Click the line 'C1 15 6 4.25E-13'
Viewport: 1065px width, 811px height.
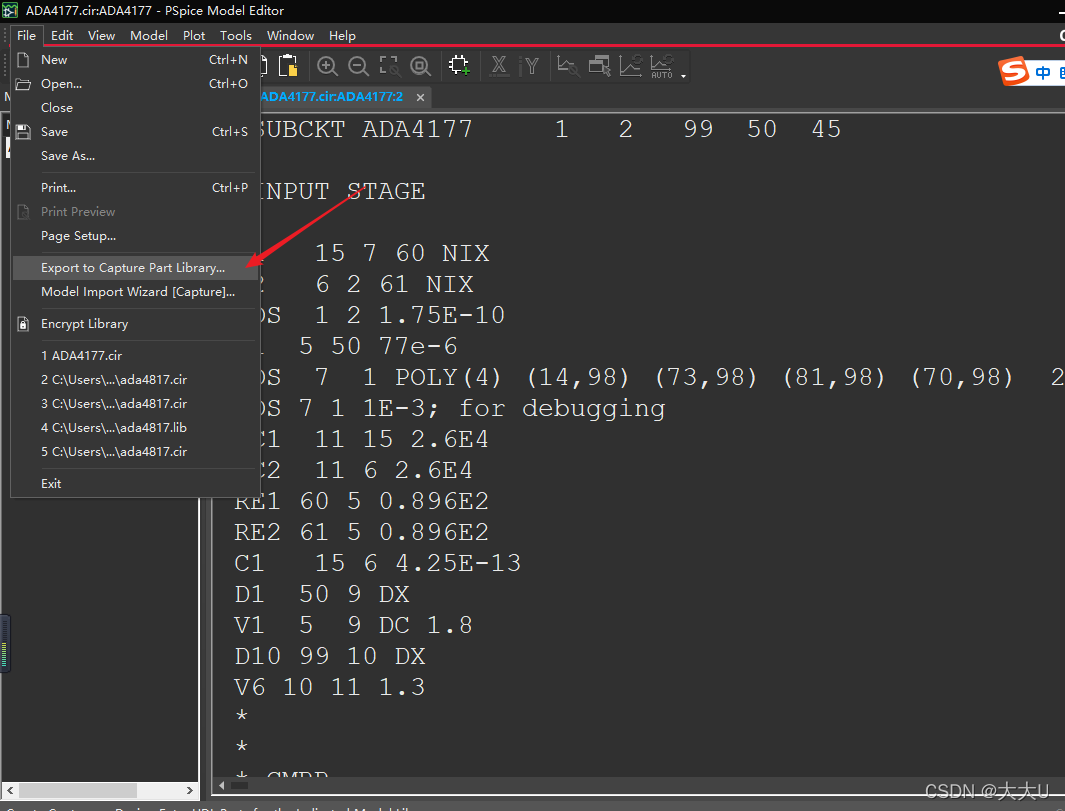click(x=378, y=563)
